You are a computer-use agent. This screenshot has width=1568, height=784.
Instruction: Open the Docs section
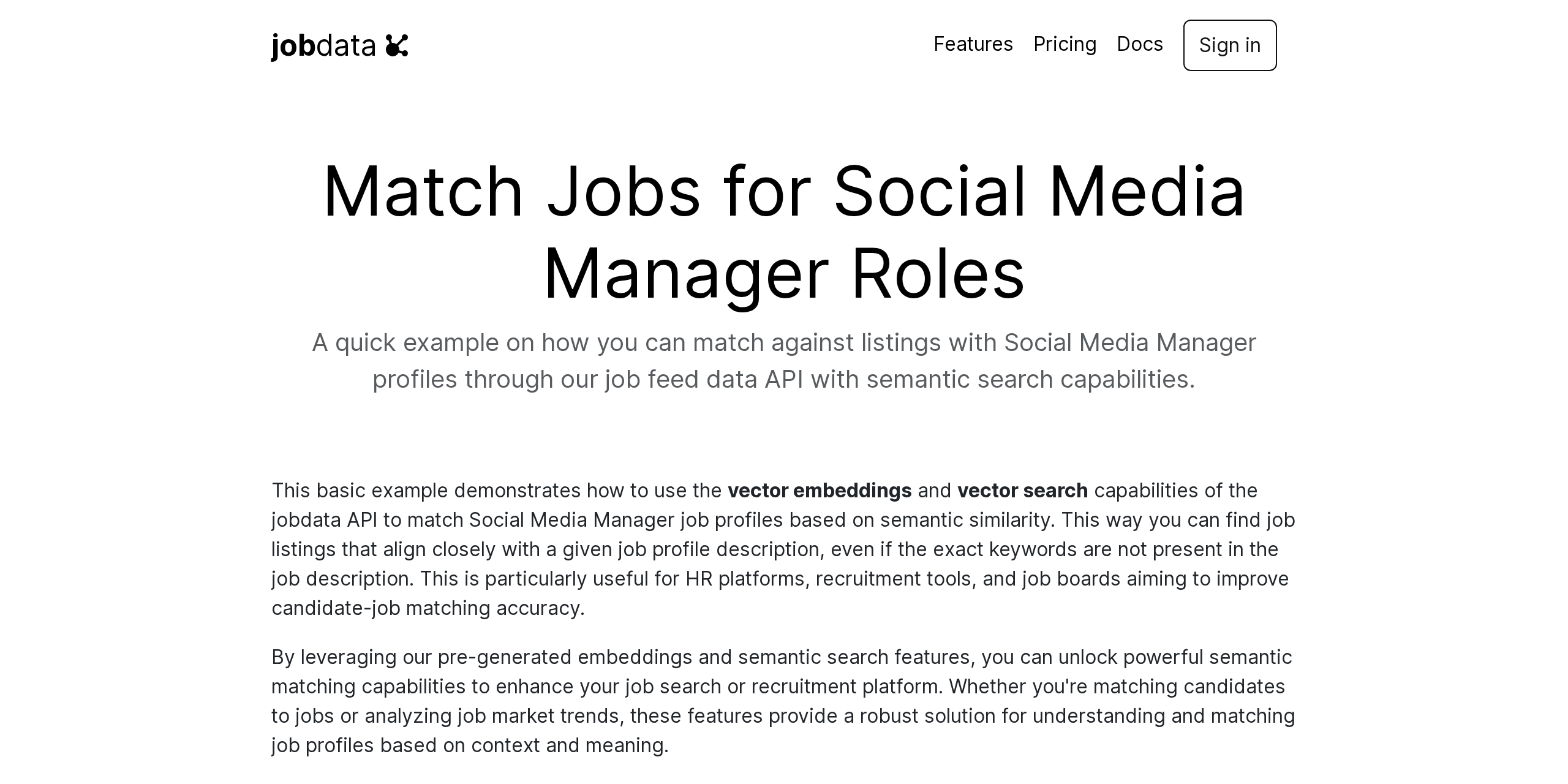(x=1140, y=45)
